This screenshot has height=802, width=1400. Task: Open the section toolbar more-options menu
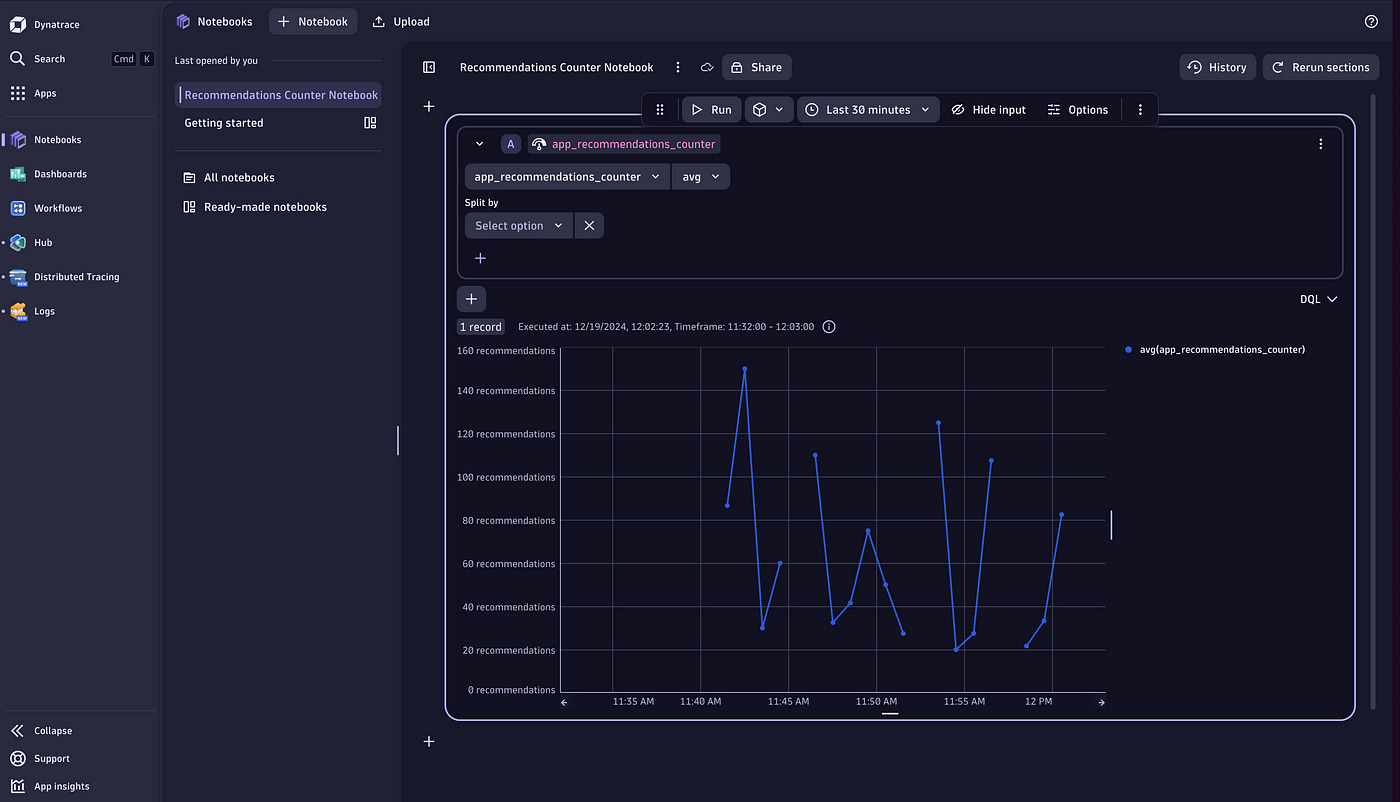[1140, 110]
